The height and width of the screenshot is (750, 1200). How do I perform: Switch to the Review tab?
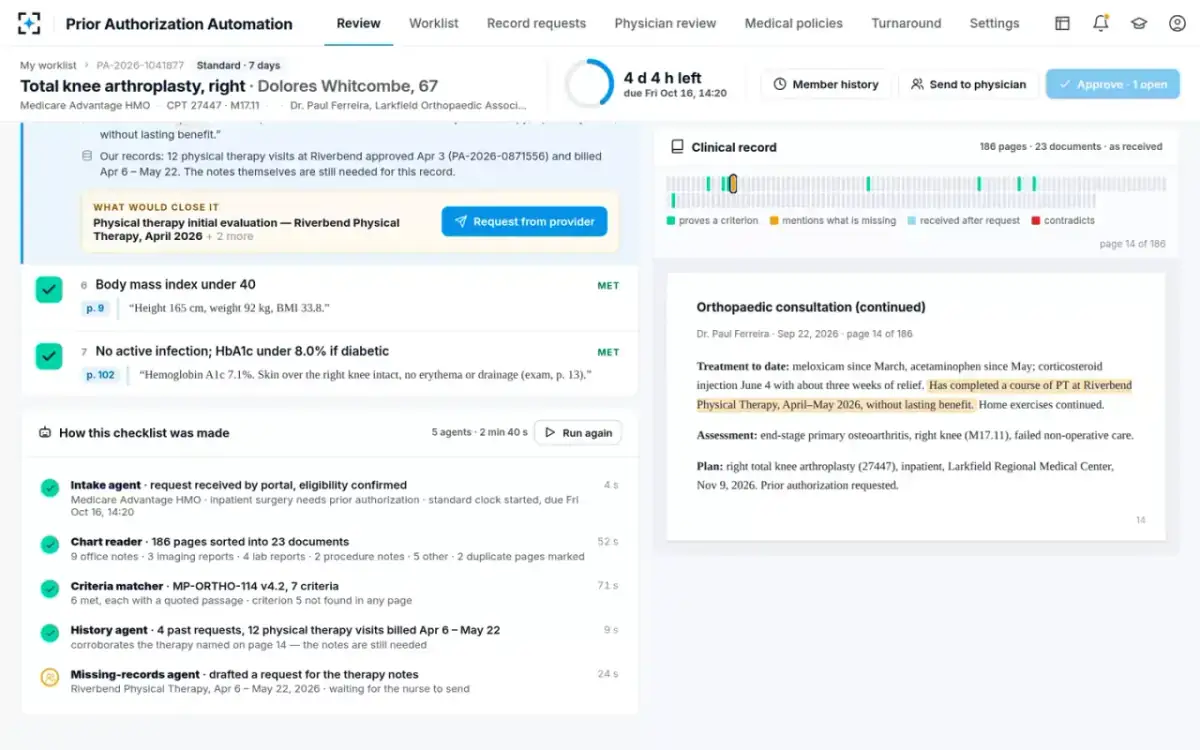pyautogui.click(x=358, y=23)
